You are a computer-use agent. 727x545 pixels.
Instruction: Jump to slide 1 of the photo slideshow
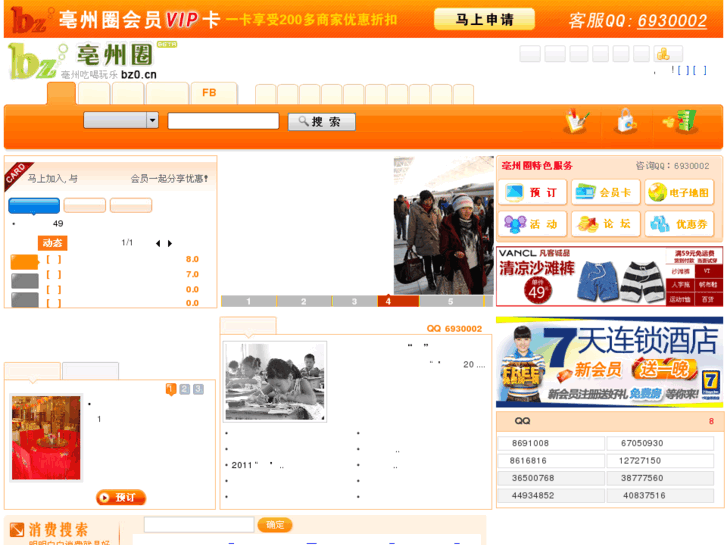pos(249,301)
